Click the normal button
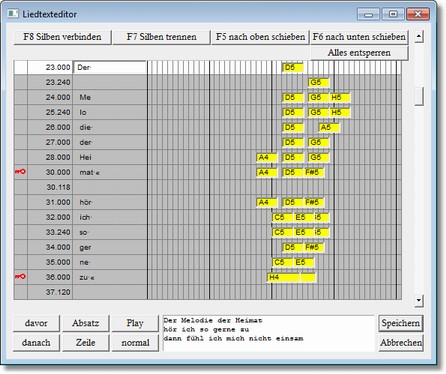This screenshot has height=374, width=446. pyautogui.click(x=135, y=343)
